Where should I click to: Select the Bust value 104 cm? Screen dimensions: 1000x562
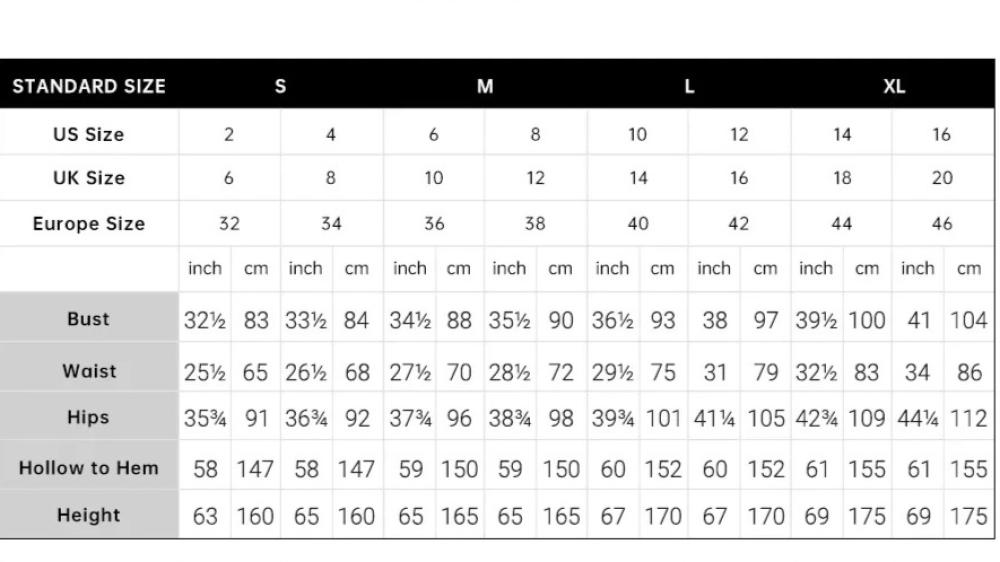(x=968, y=321)
